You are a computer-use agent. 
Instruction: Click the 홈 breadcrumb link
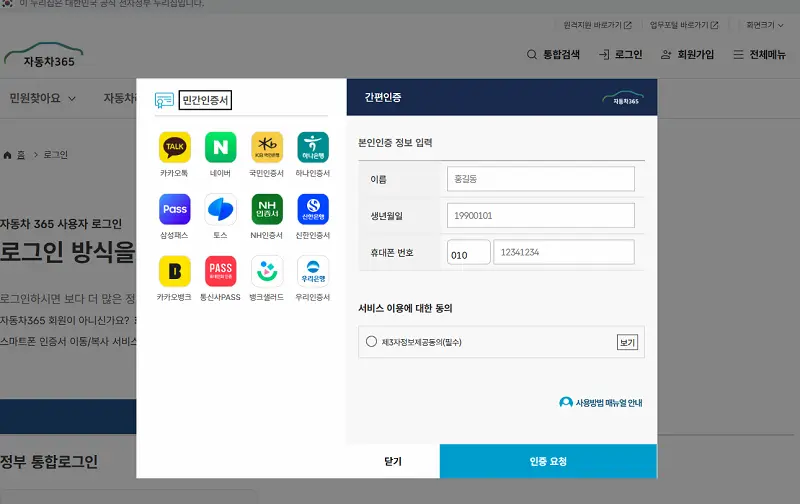click(21, 155)
